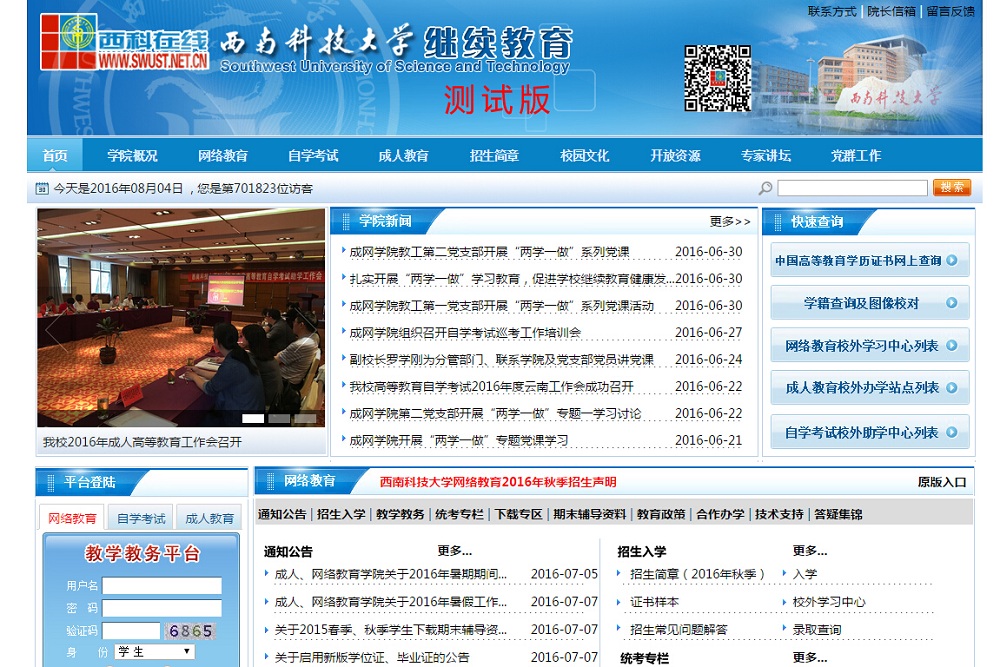Open 原版入口 link
Screen dimensions: 1000x667
click(x=942, y=482)
